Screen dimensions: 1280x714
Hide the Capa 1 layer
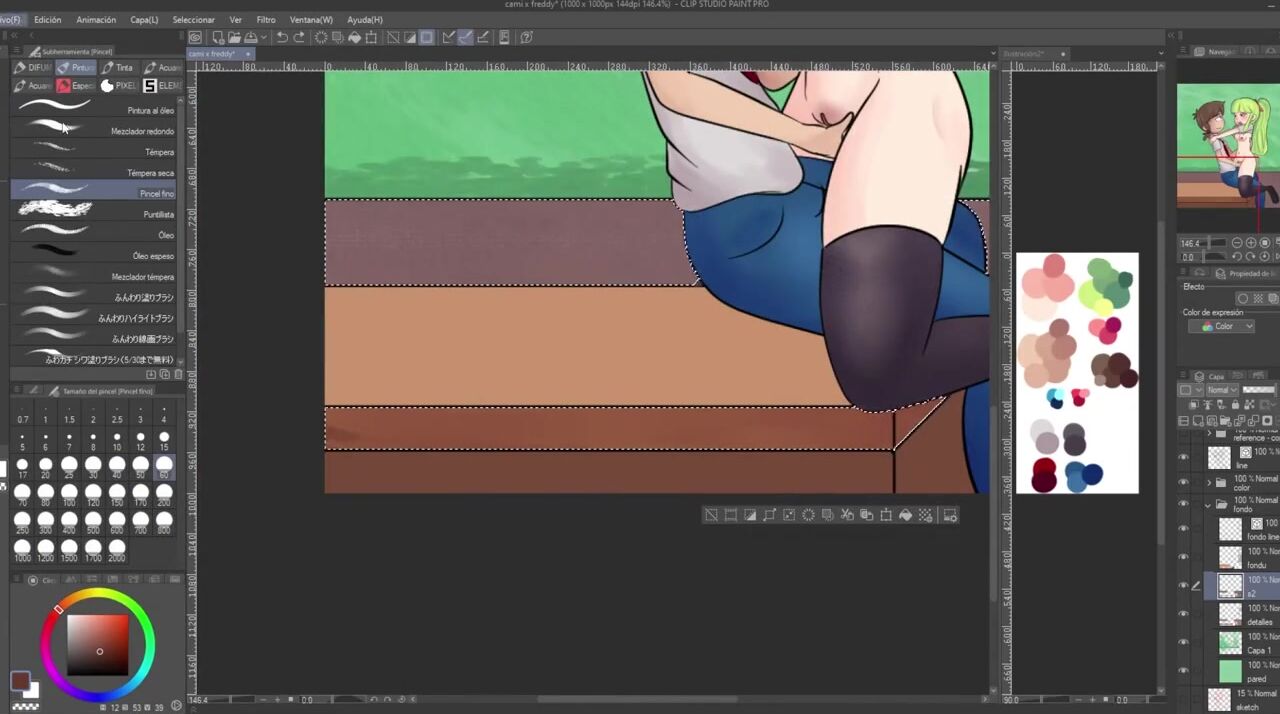pos(1184,642)
